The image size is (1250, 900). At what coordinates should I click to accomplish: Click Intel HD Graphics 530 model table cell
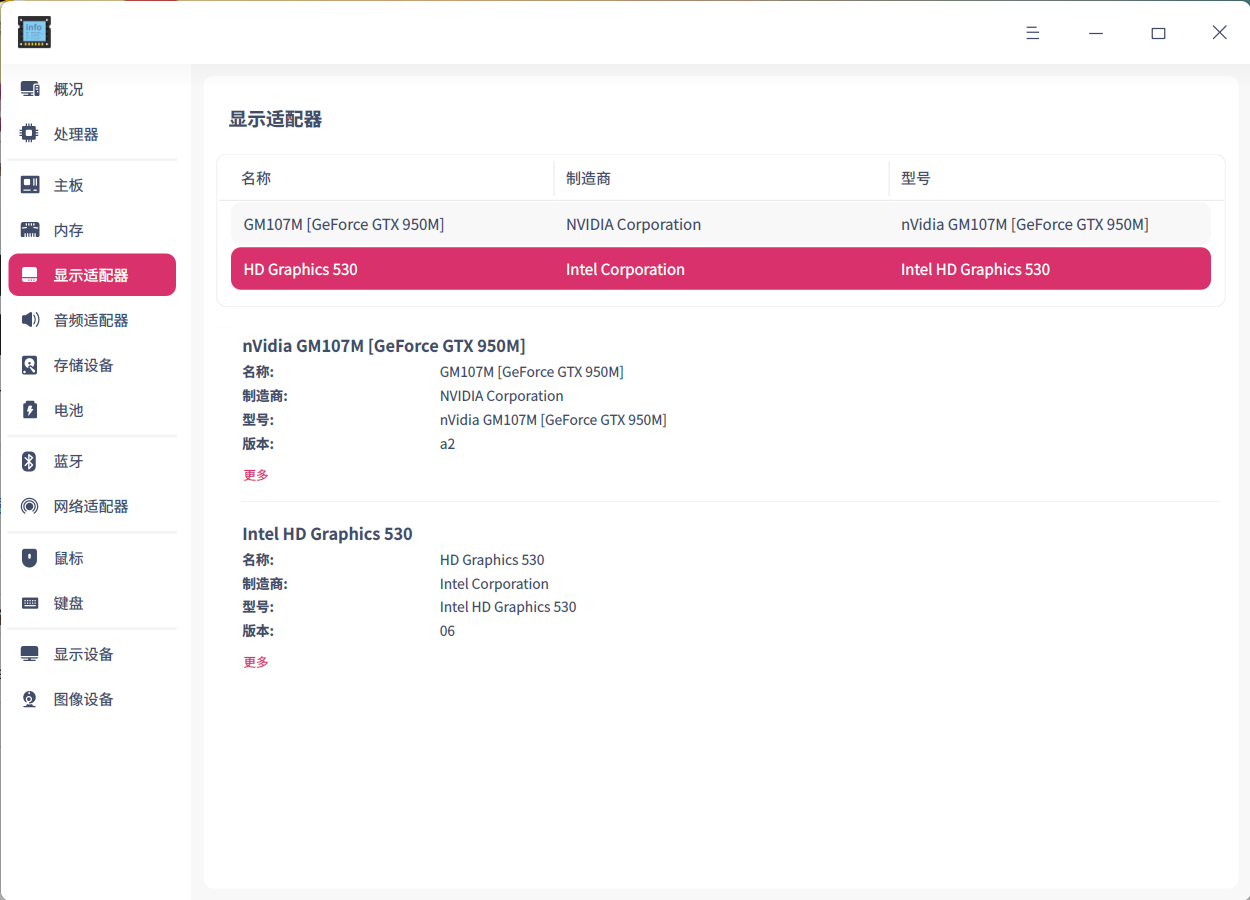point(975,269)
